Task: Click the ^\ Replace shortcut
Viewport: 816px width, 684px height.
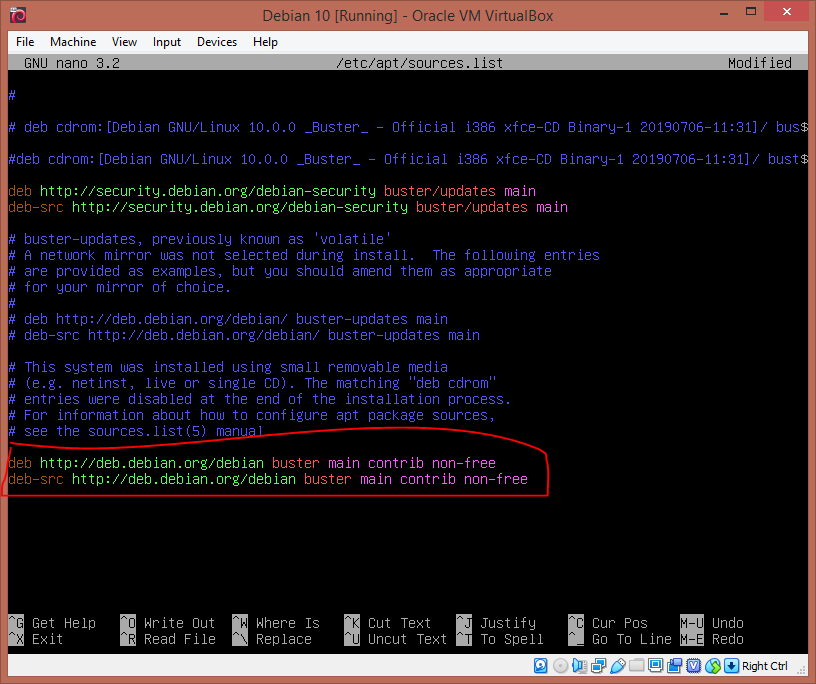Action: click(x=272, y=639)
